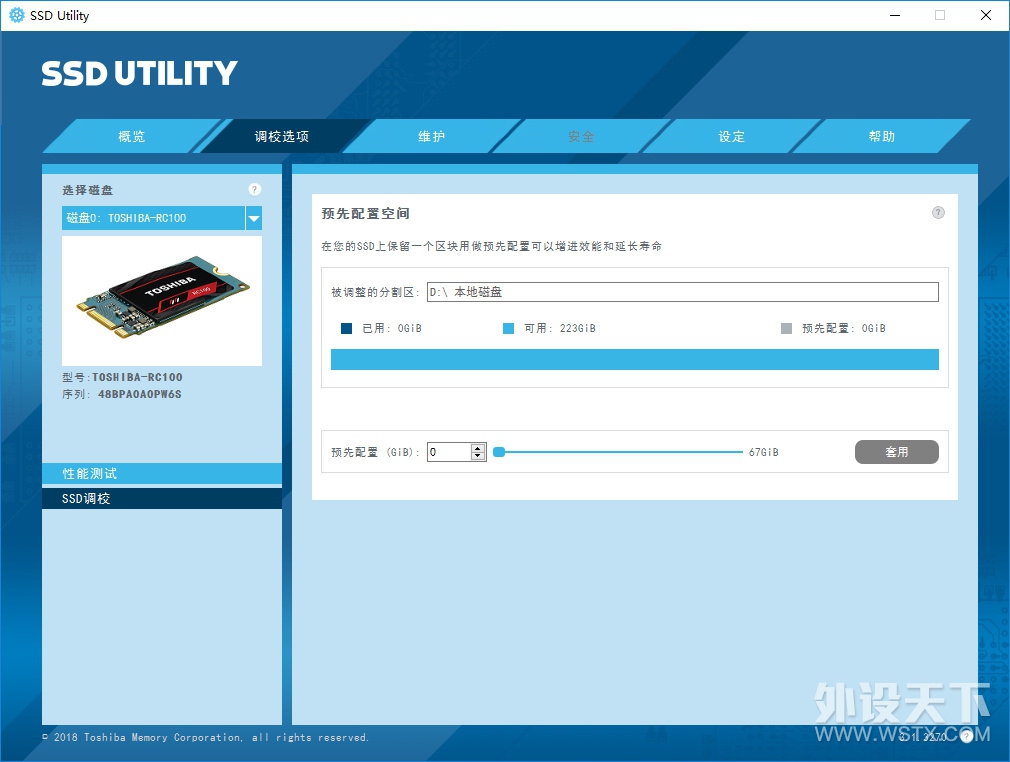The width and height of the screenshot is (1010, 762).
Task: Focus the 预先配置 GiB number field
Action: (x=450, y=452)
